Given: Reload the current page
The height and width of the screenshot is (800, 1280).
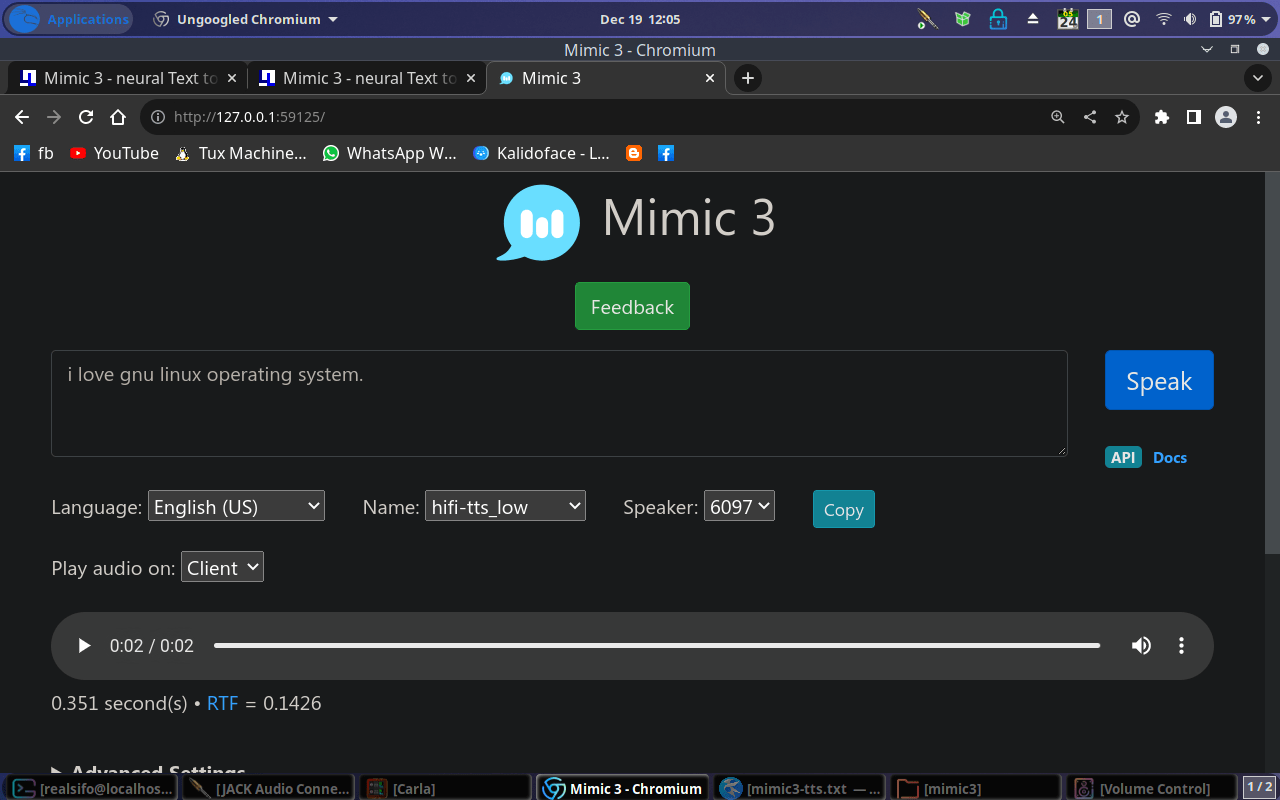Looking at the screenshot, I should click(x=86, y=117).
